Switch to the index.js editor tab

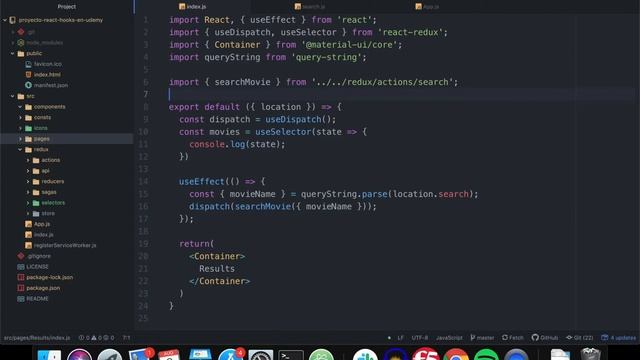pyautogui.click(x=192, y=7)
